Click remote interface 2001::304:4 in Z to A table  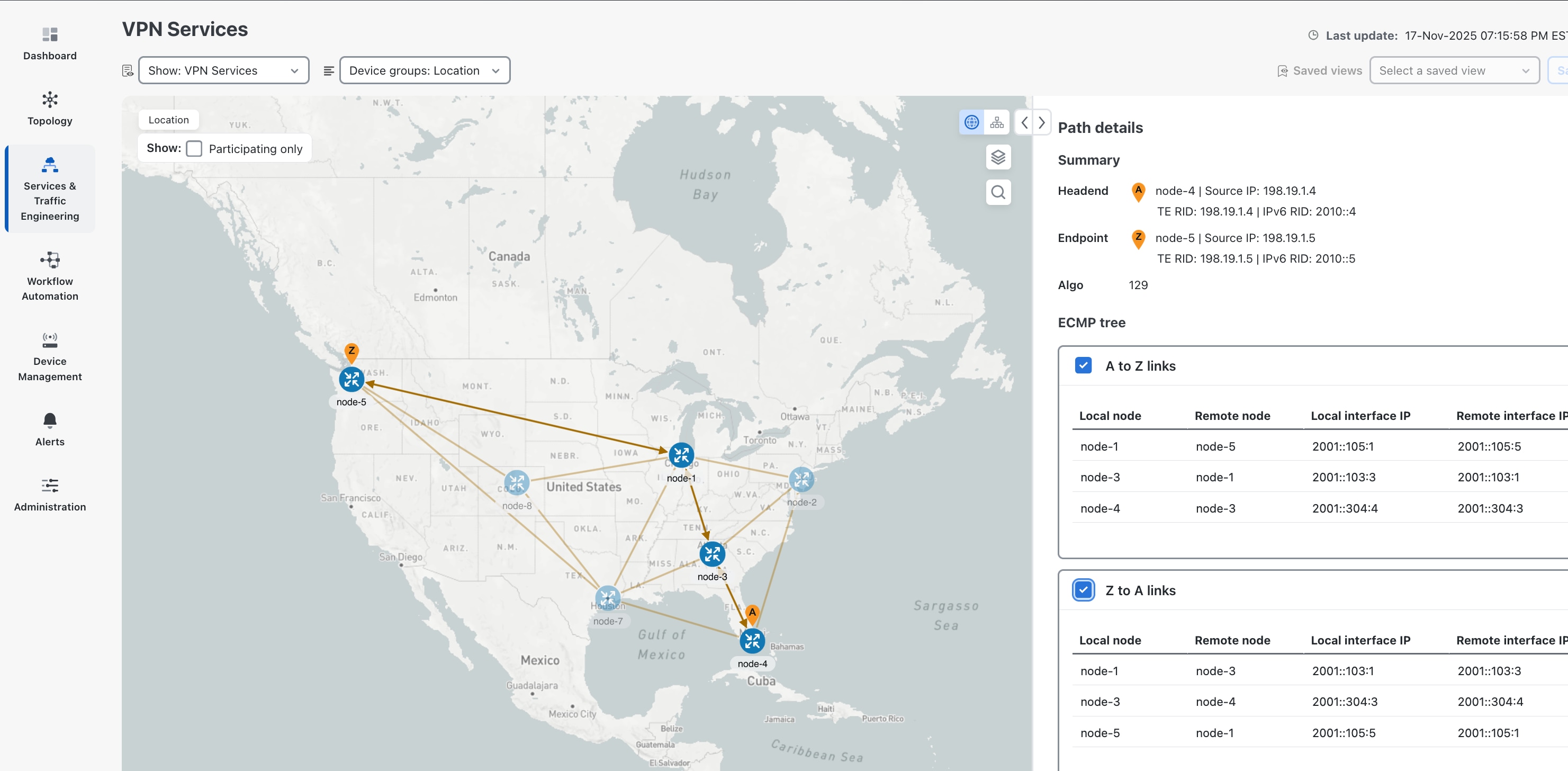pyautogui.click(x=1490, y=702)
